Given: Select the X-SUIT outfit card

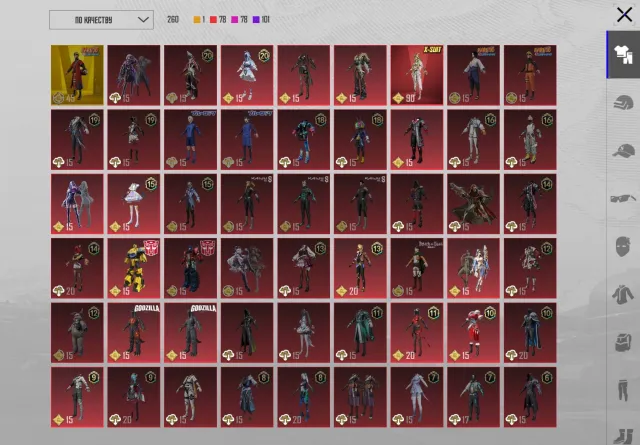Looking at the screenshot, I should [x=417, y=75].
